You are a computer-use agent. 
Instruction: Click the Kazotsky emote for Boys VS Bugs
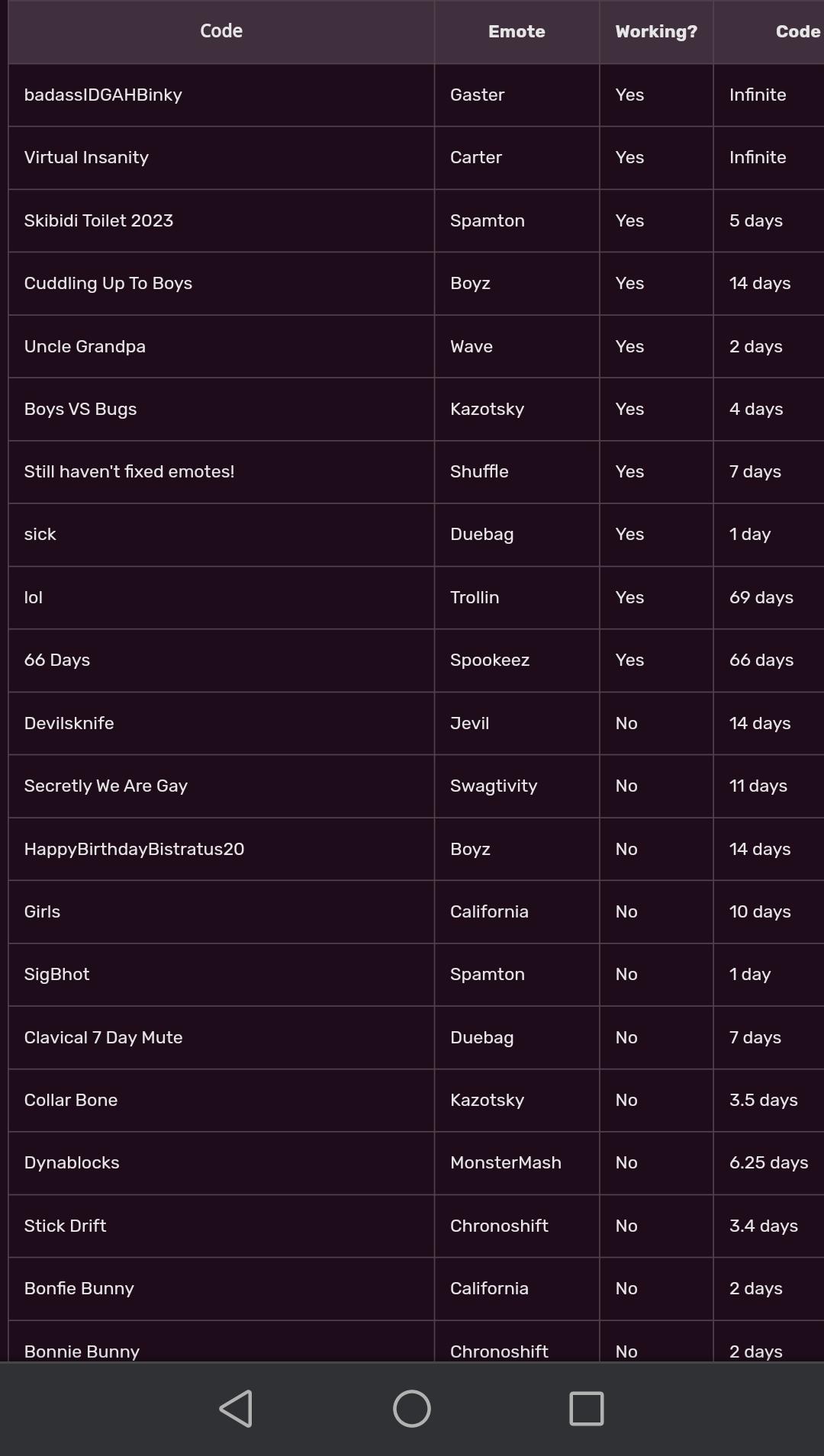(x=487, y=409)
